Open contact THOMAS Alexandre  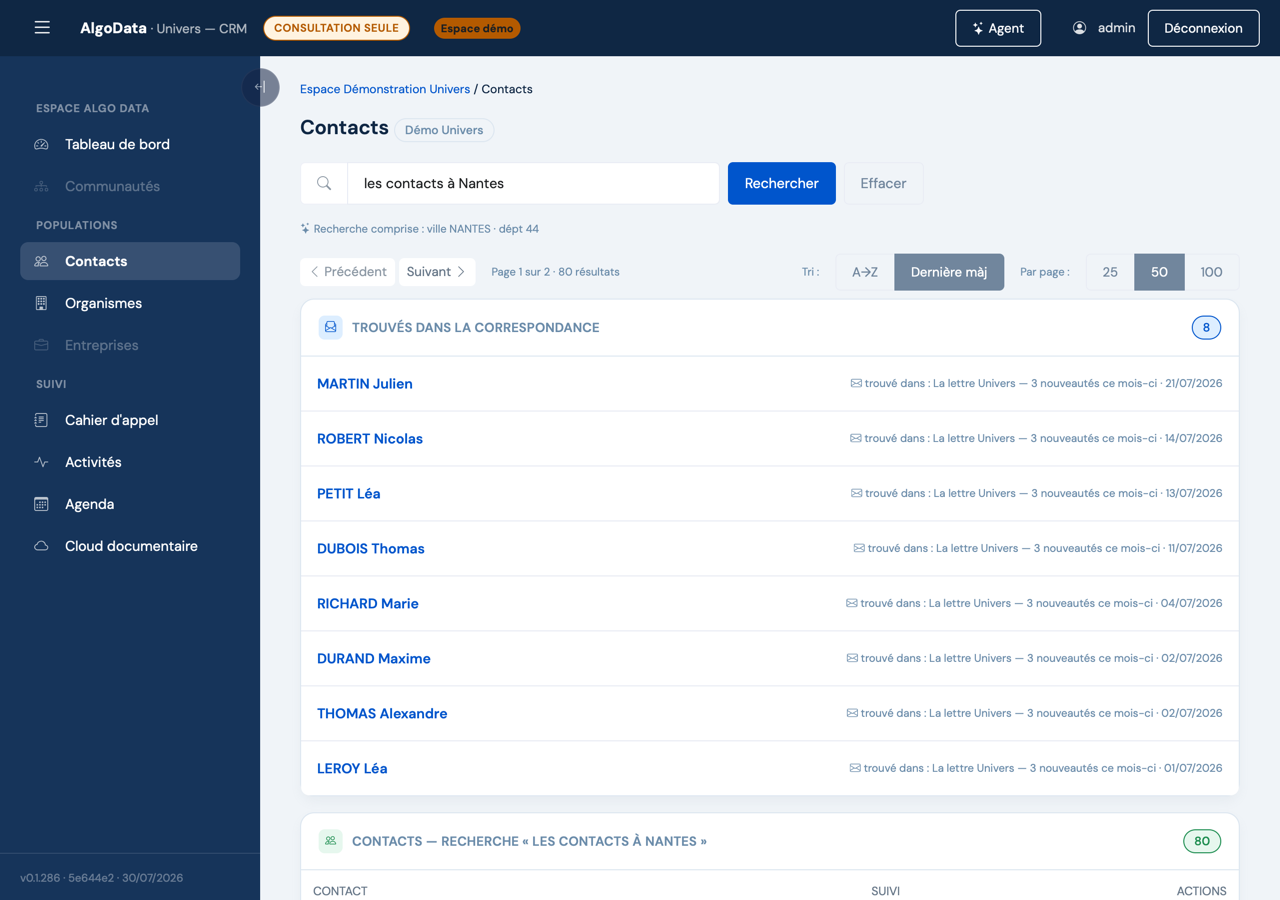point(382,713)
